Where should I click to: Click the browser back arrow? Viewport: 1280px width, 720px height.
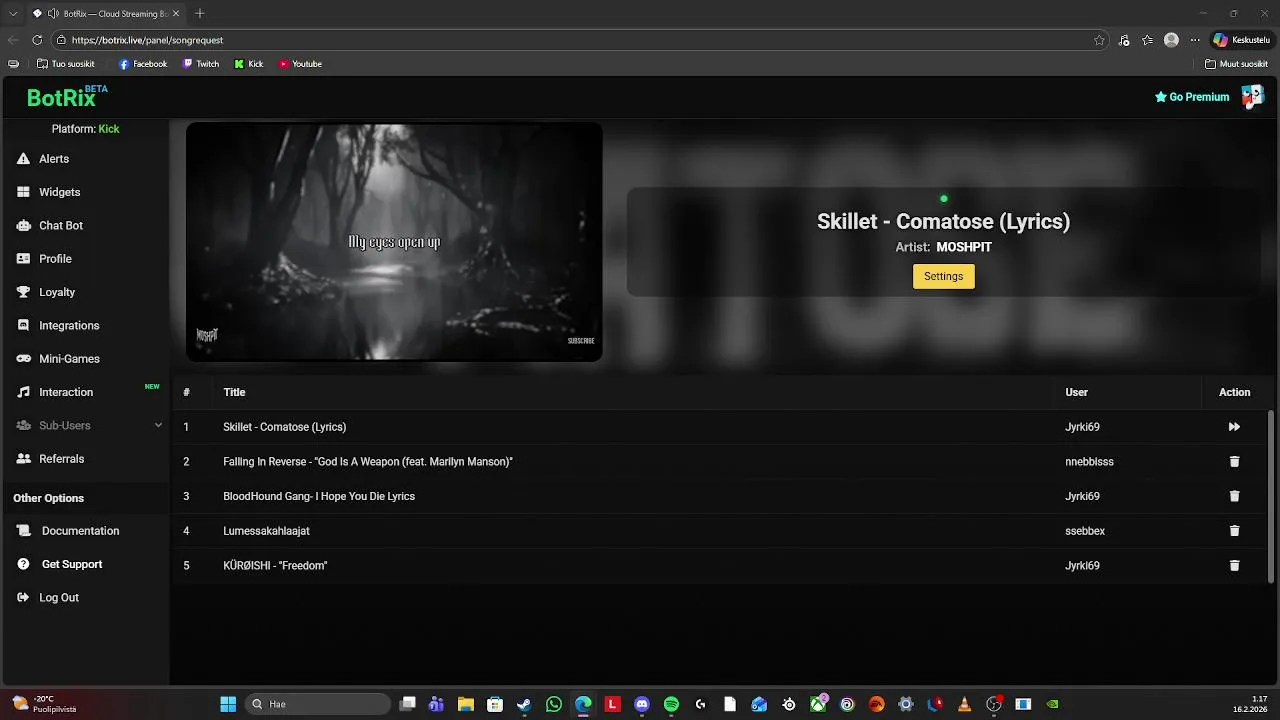(x=13, y=40)
